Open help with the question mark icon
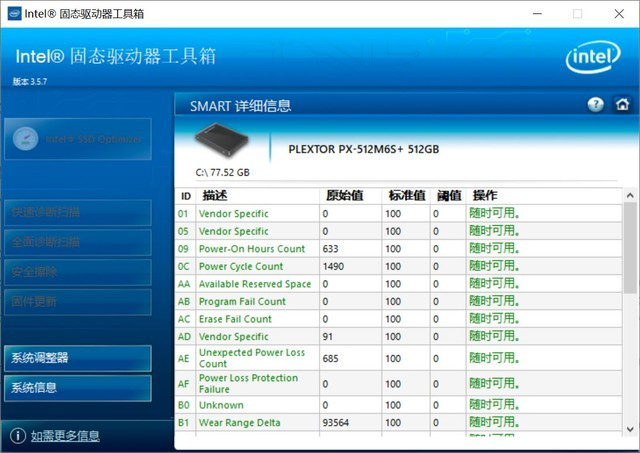 pyautogui.click(x=596, y=105)
